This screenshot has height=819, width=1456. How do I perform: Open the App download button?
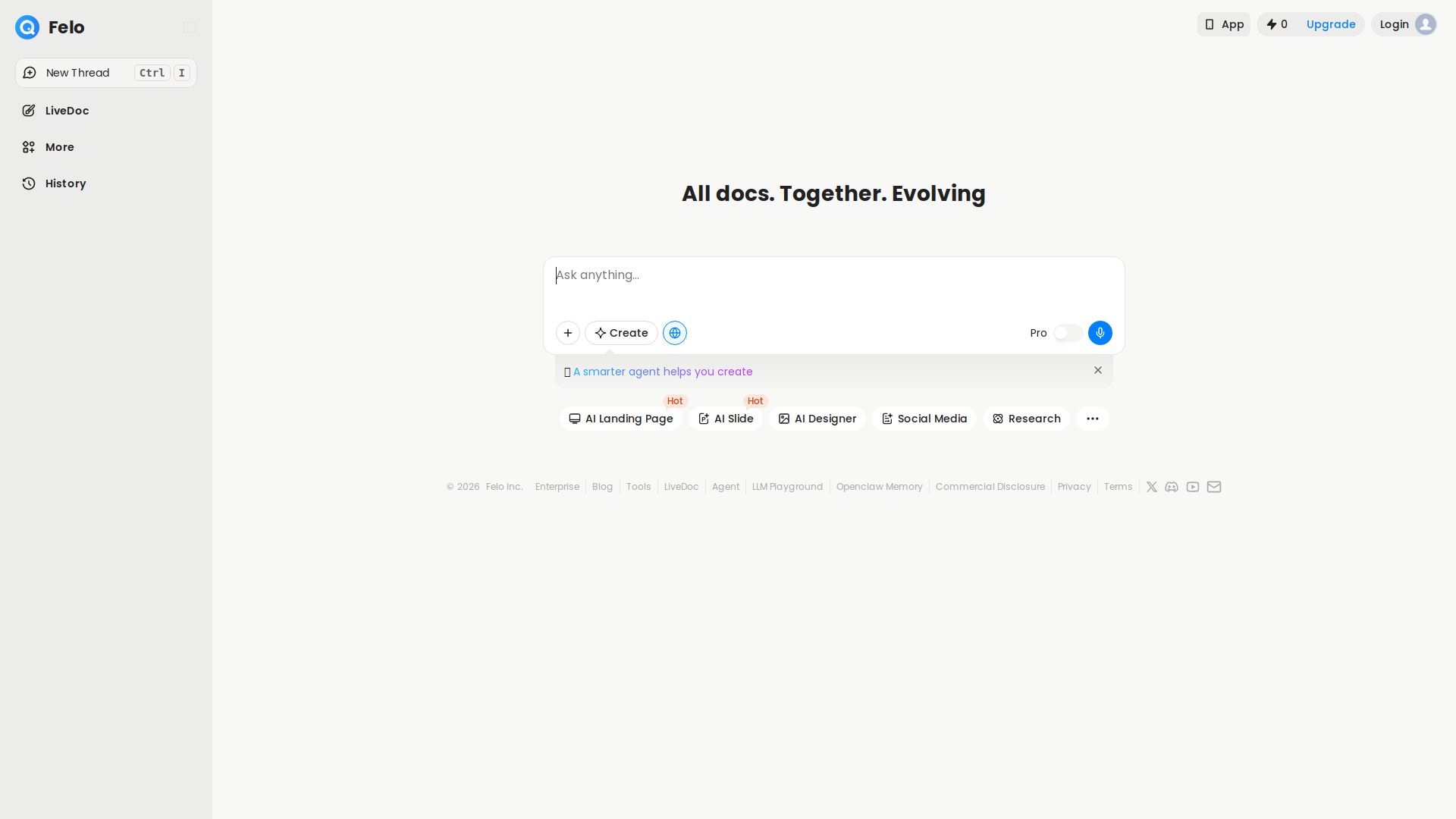[1224, 24]
